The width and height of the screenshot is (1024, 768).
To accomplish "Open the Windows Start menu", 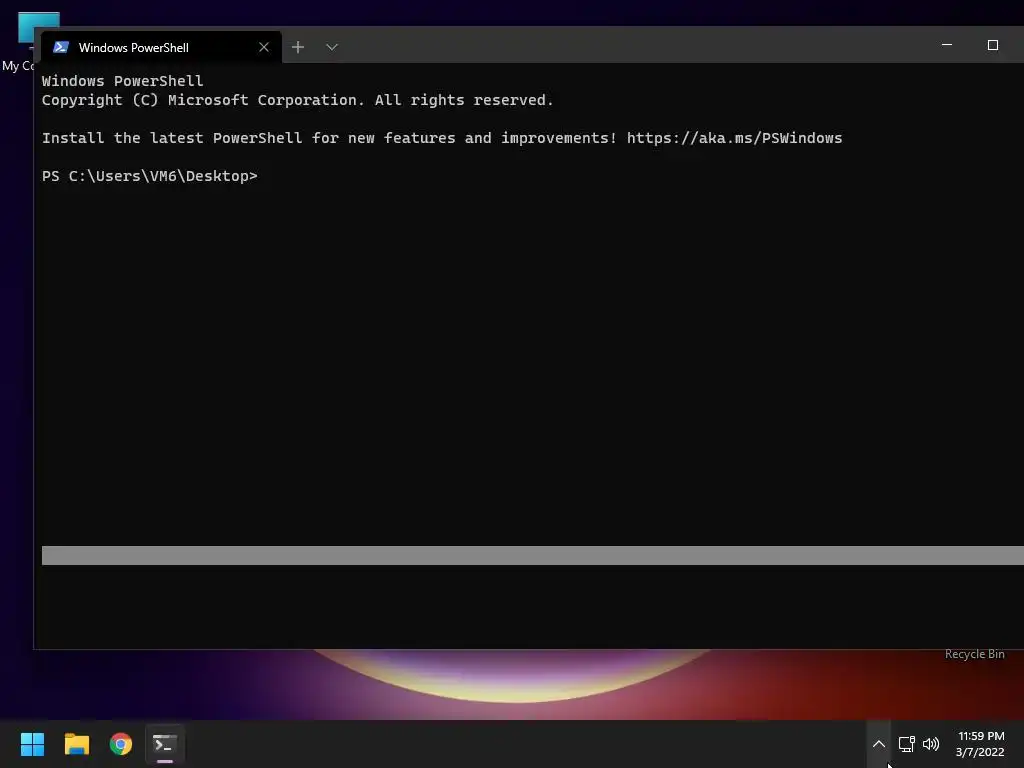I will (x=32, y=744).
